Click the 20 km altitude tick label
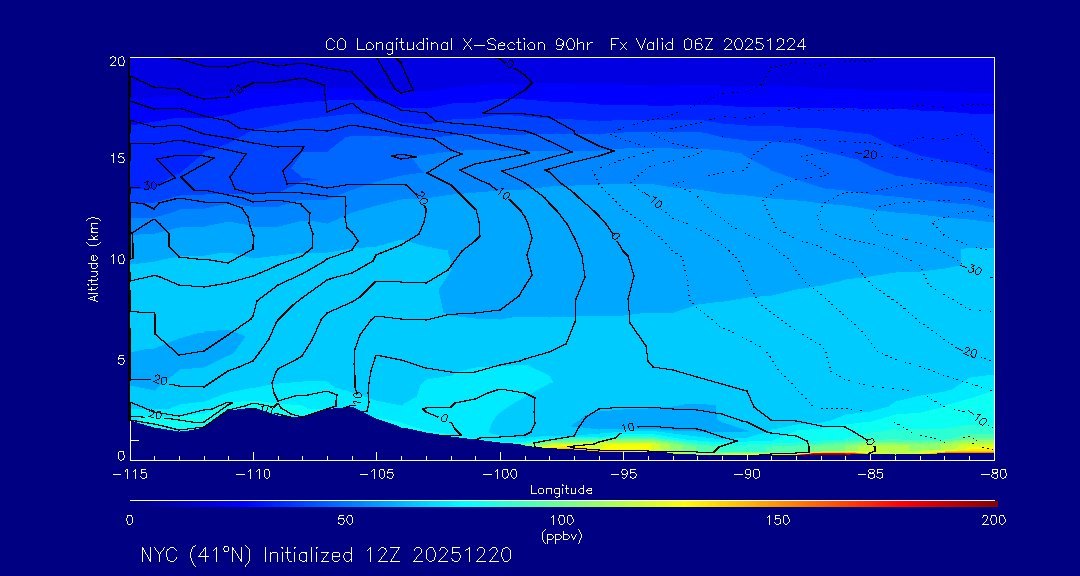The height and width of the screenshot is (576, 1080). click(117, 61)
